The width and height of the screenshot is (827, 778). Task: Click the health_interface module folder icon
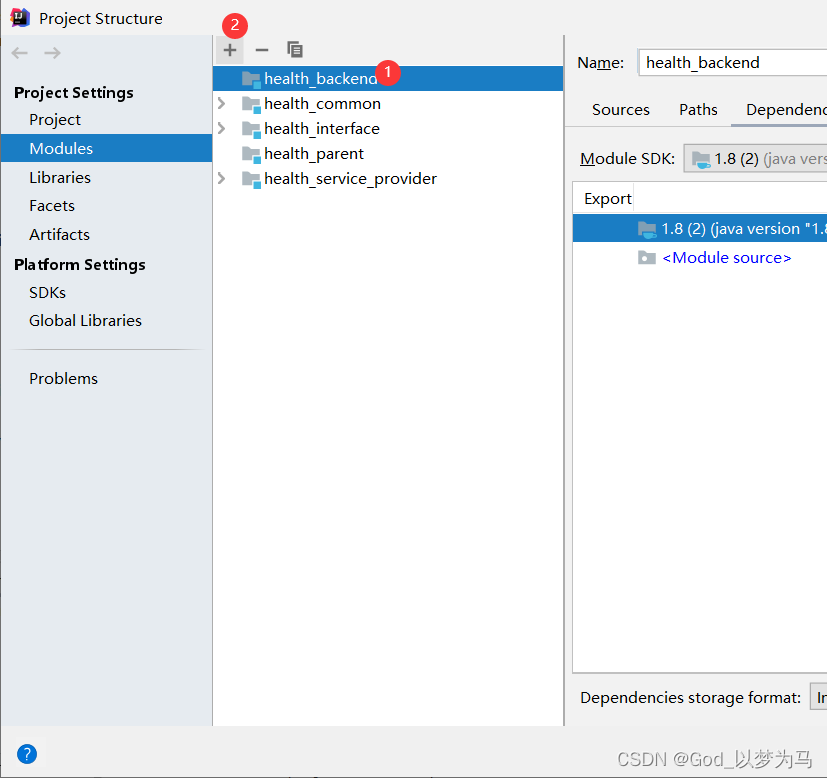pos(251,129)
